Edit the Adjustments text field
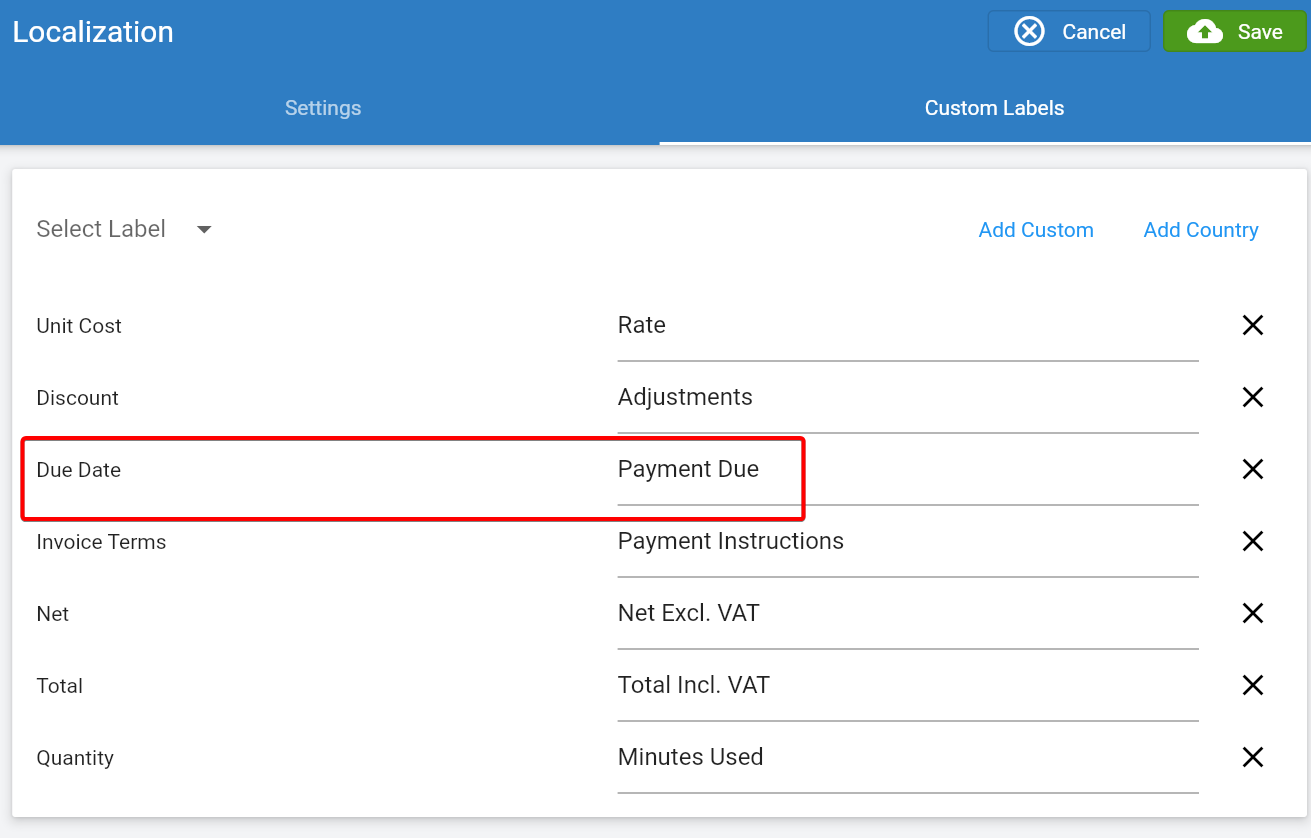The width and height of the screenshot is (1311, 838). click(x=908, y=398)
